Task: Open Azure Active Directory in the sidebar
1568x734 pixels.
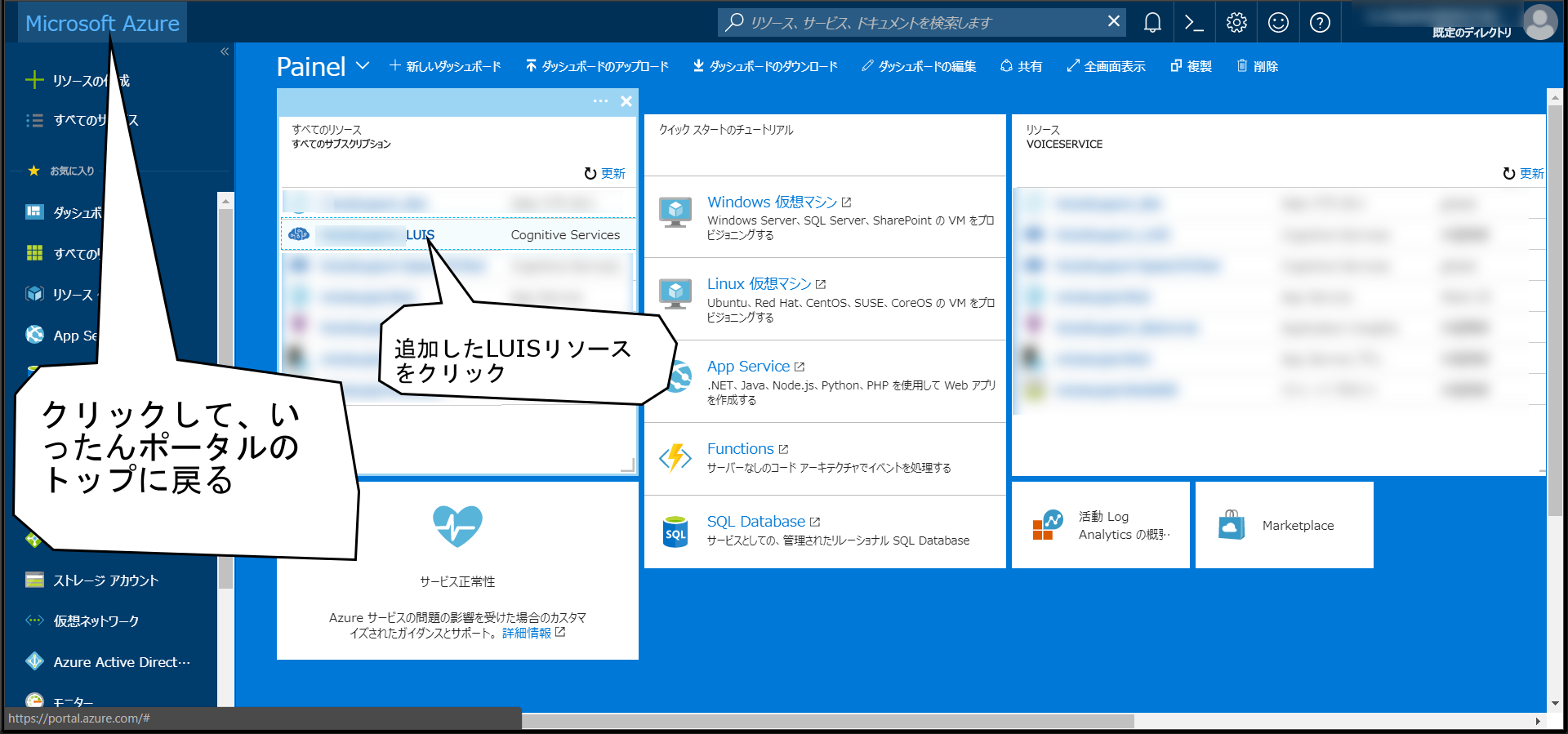Action: point(121,662)
